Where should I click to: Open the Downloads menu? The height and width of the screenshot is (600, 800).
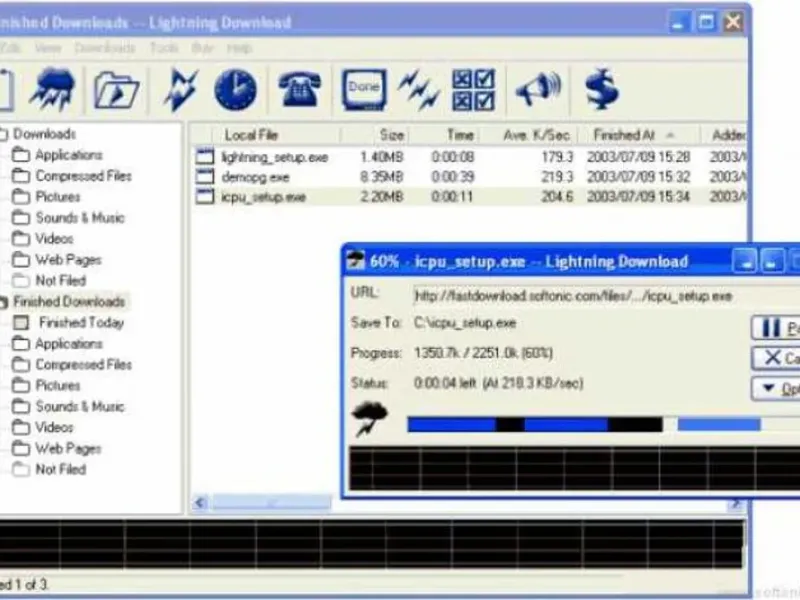point(105,48)
